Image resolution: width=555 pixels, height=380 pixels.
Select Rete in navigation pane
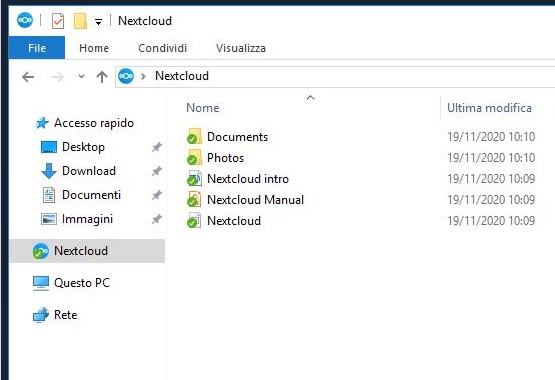[x=65, y=315]
